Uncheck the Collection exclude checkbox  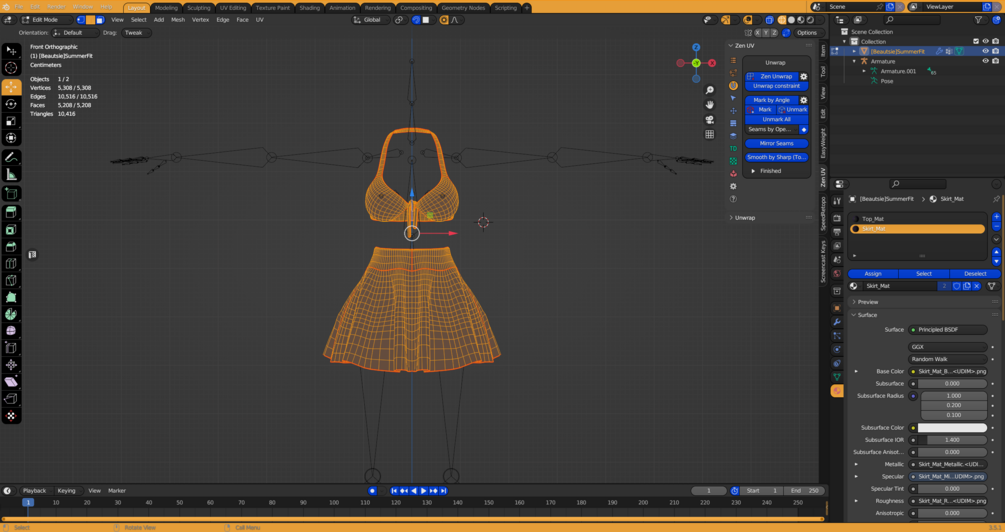pos(976,42)
